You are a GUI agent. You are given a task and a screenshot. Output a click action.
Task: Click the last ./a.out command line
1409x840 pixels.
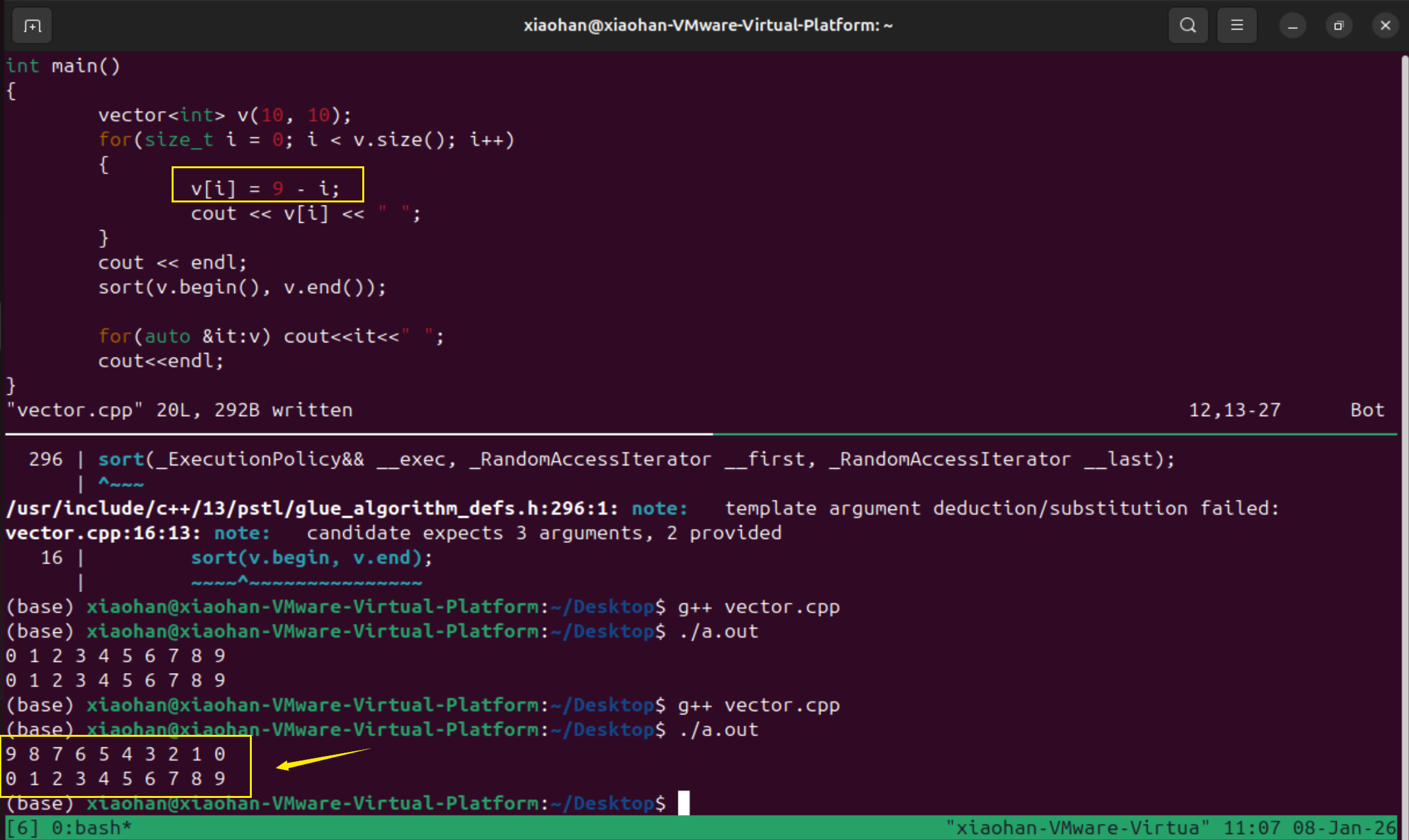718,730
